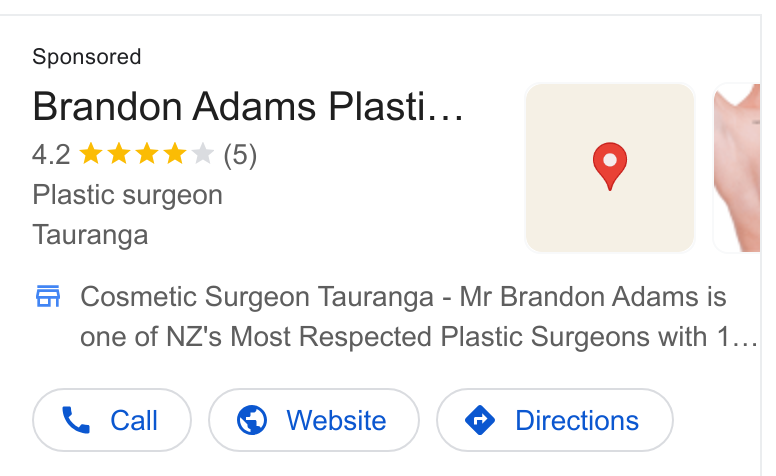Open Brandon Adams Plasti… business title
776x476 pixels.
(248, 106)
